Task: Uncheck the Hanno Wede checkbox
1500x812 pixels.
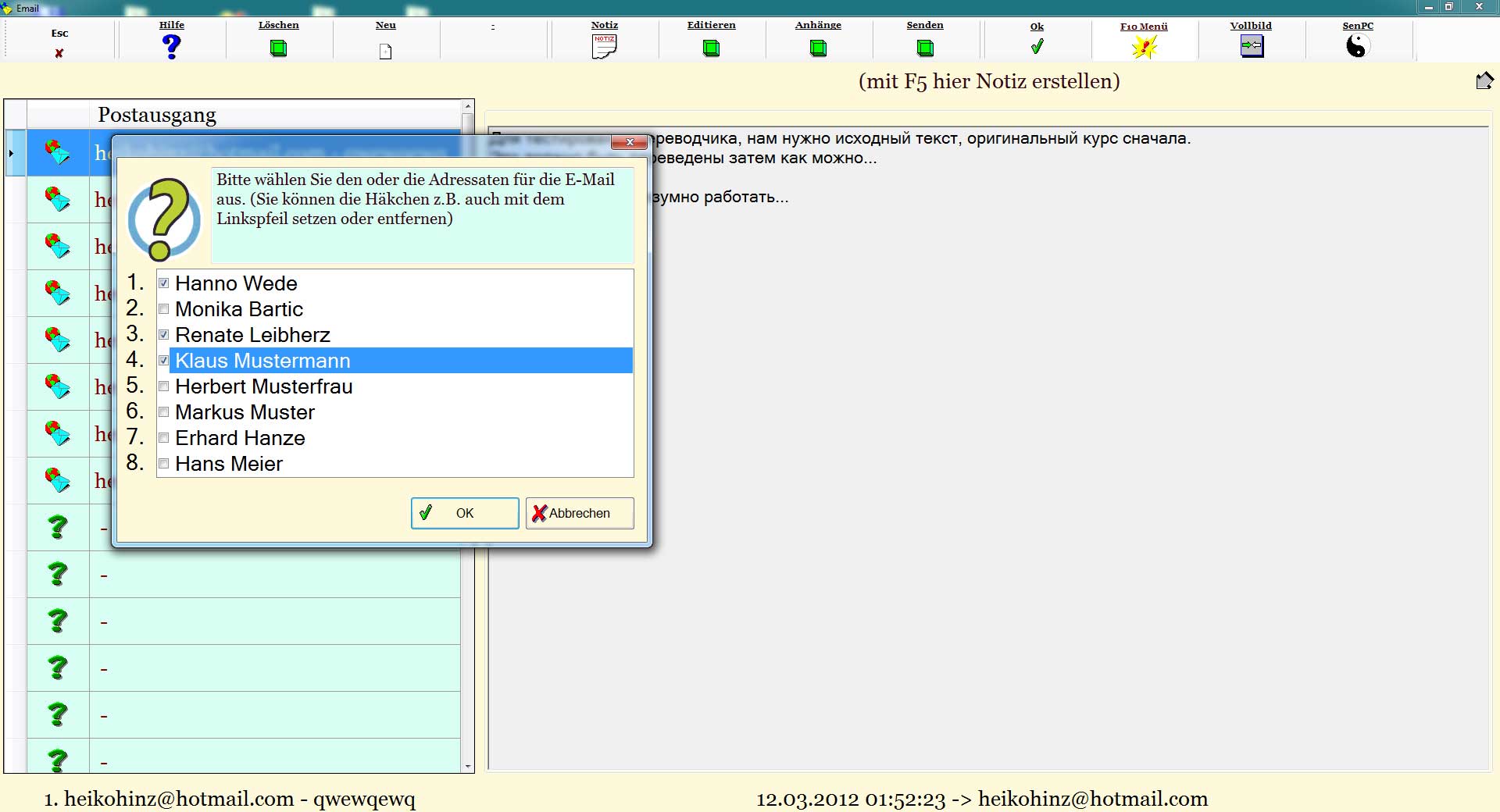Action: pyautogui.click(x=164, y=283)
